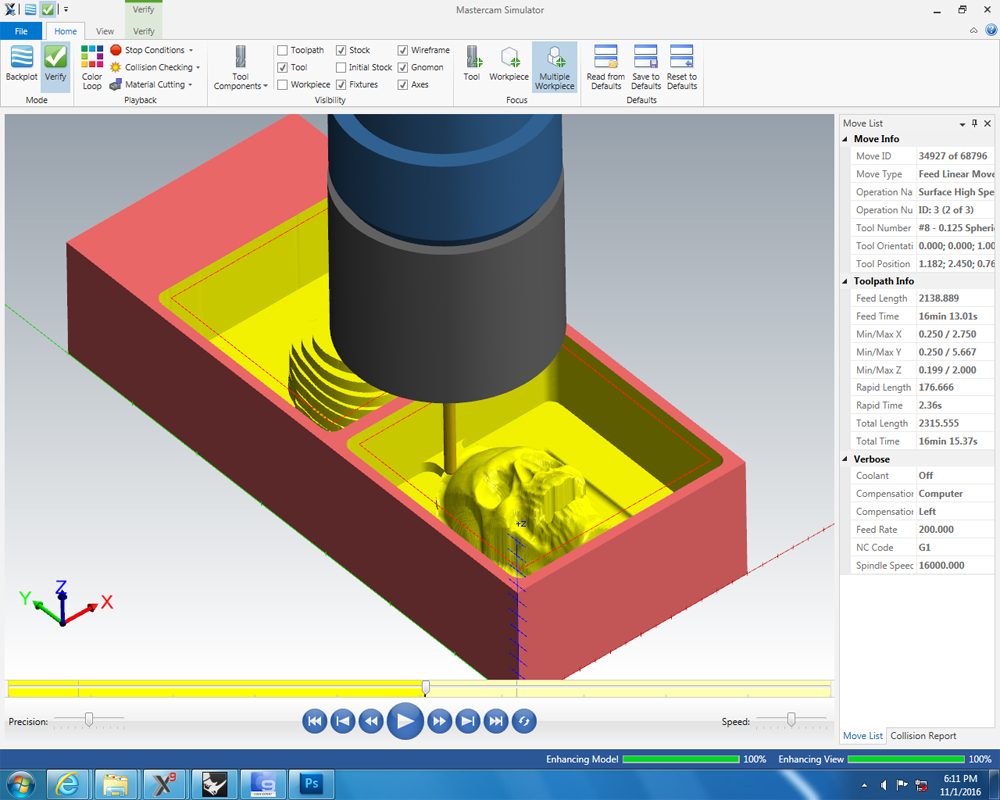This screenshot has width=1000, height=800.
Task: Switch to Move List tab
Action: coord(863,736)
